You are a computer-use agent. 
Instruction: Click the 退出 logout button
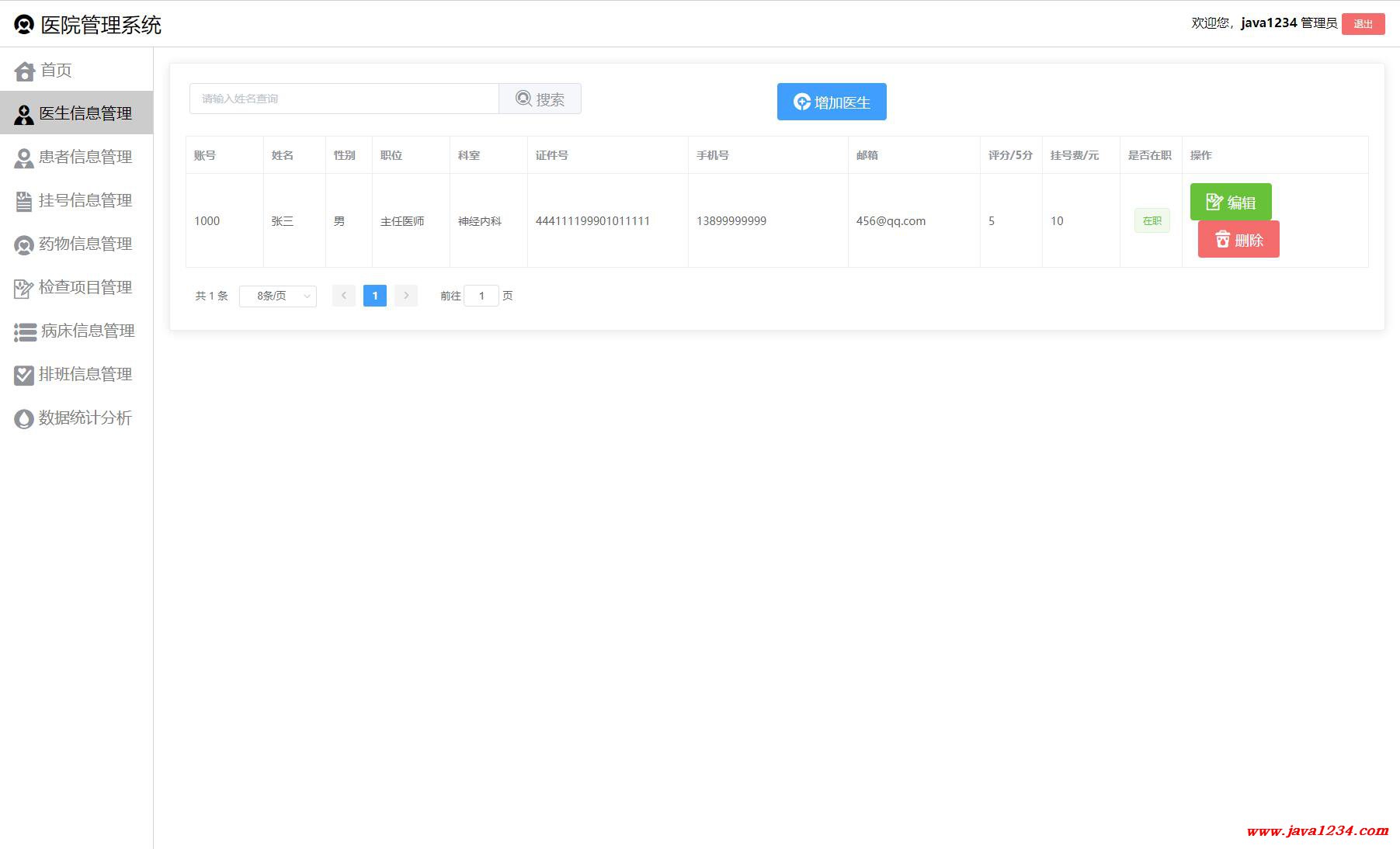(x=1363, y=24)
